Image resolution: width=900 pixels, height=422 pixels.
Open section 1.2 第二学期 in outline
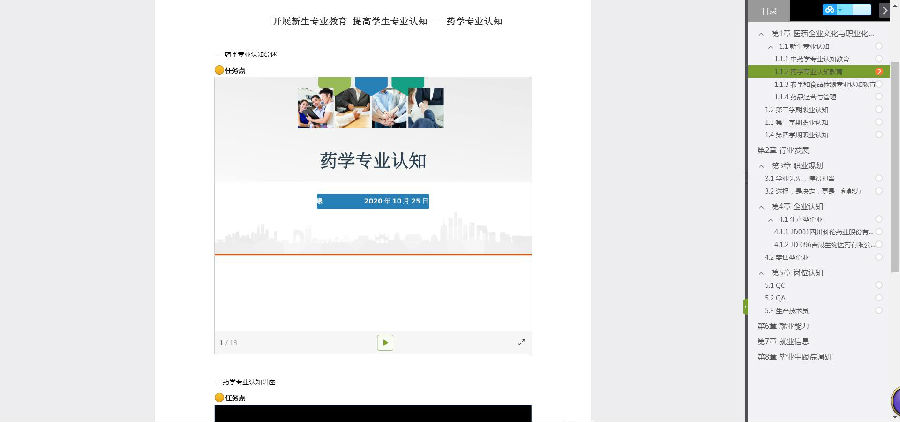coord(797,110)
